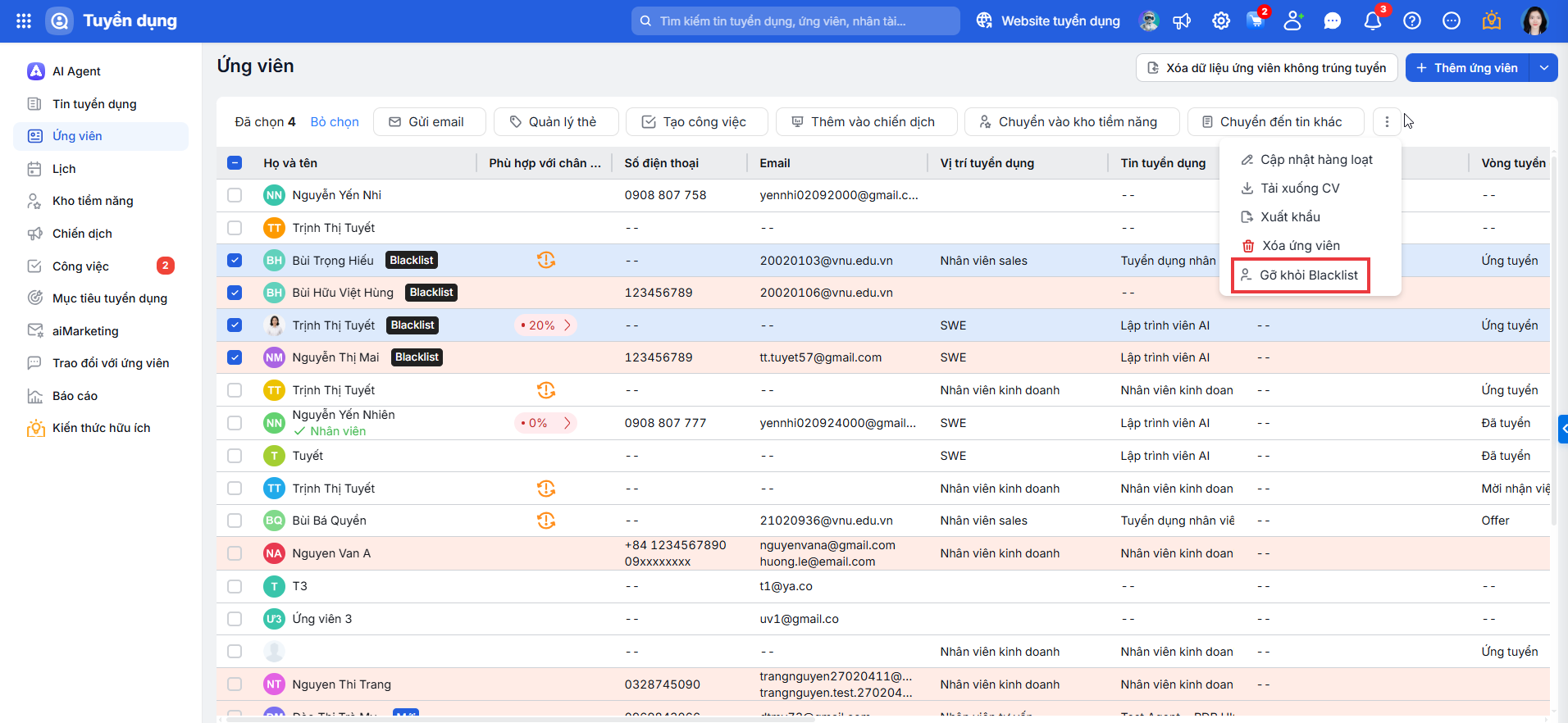This screenshot has width=1568, height=723.
Task: Click the AI assistant avatar icon in header
Action: click(1149, 21)
